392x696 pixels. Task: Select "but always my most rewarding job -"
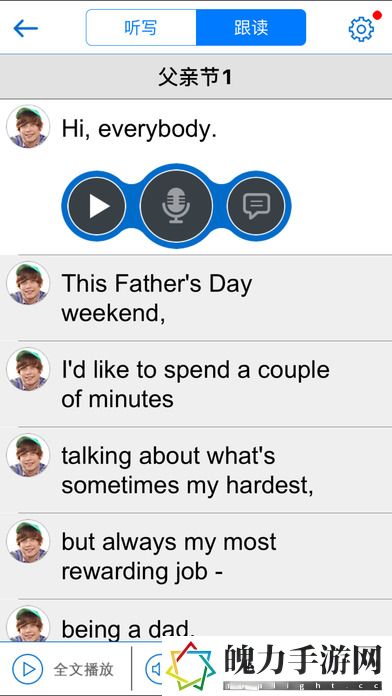[x=196, y=556]
